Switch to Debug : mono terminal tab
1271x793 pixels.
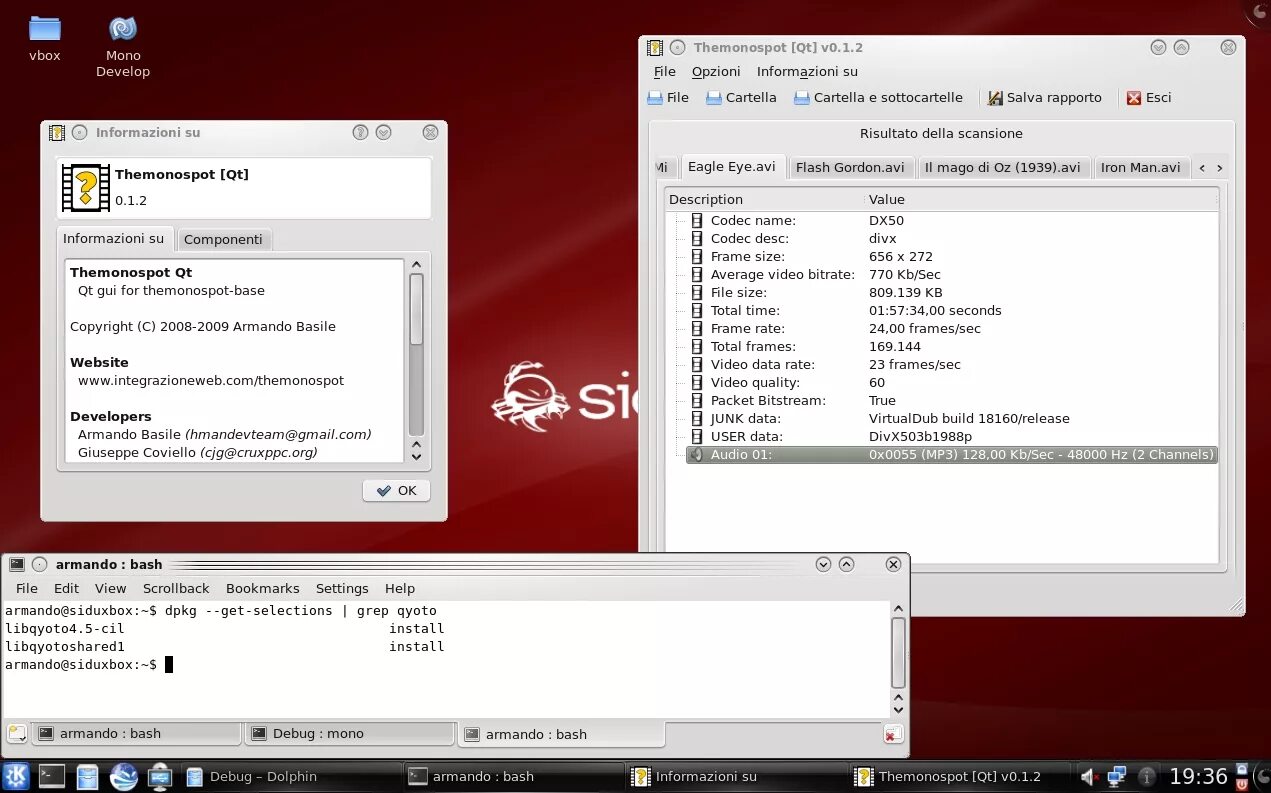pyautogui.click(x=350, y=733)
